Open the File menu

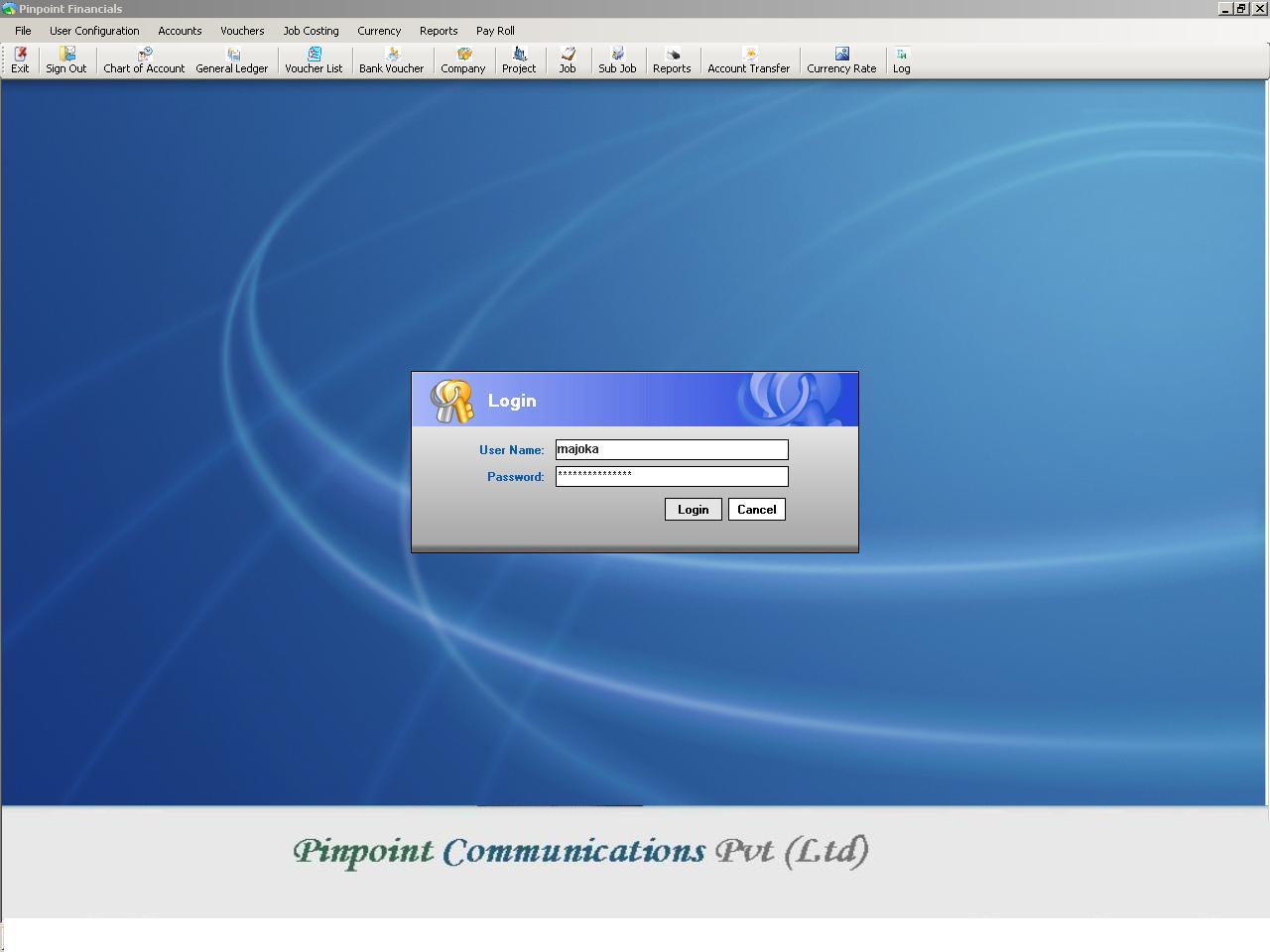click(23, 31)
